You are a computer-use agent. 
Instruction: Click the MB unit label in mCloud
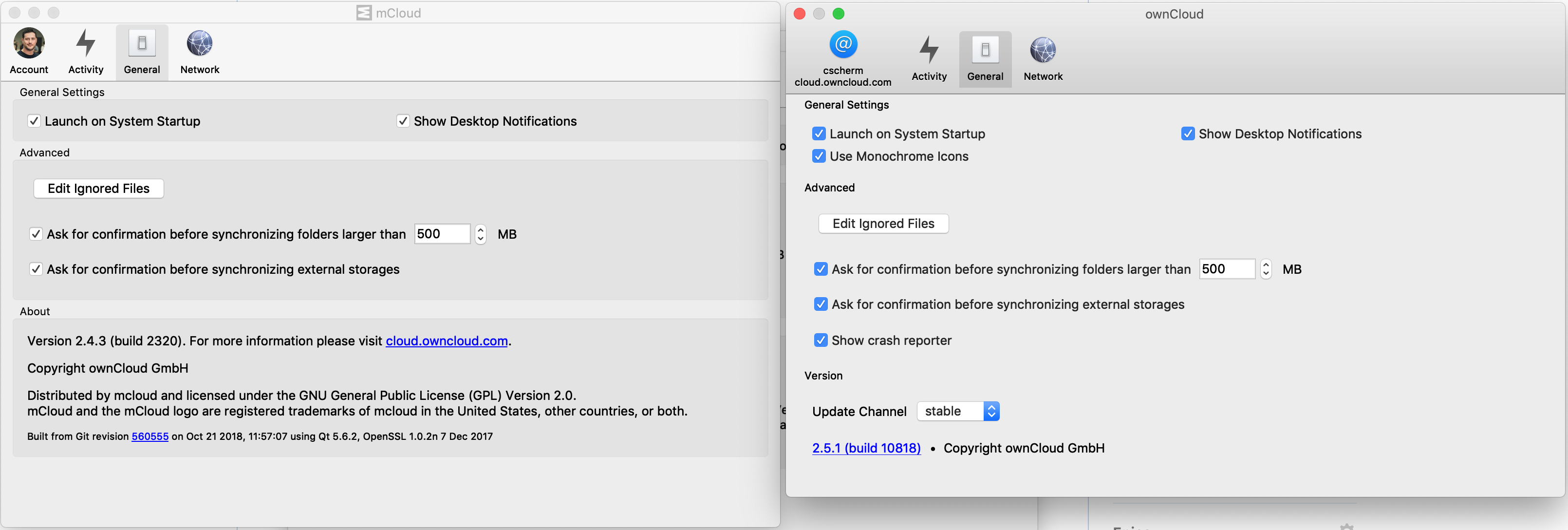click(507, 234)
